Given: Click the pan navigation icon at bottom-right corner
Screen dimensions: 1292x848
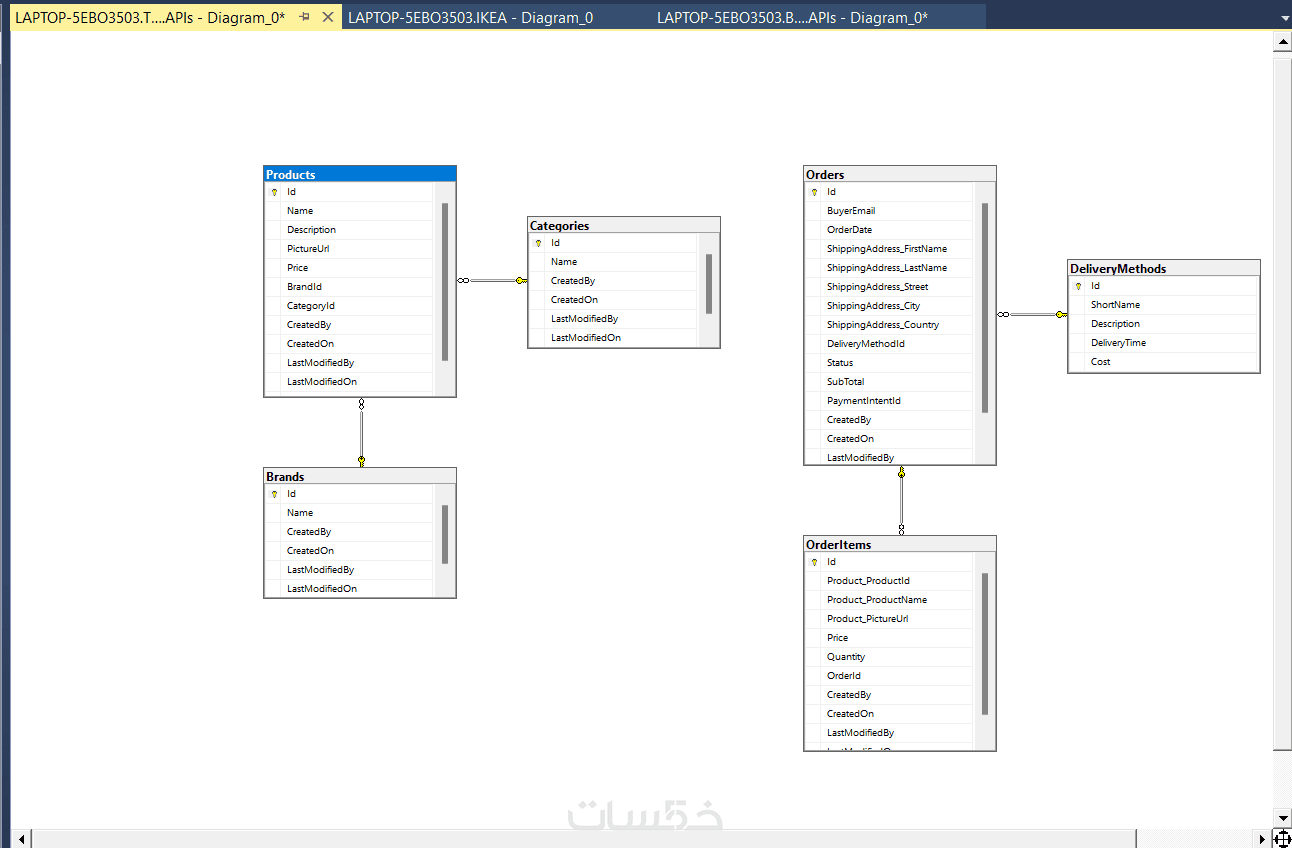Looking at the screenshot, I should (x=1282, y=838).
